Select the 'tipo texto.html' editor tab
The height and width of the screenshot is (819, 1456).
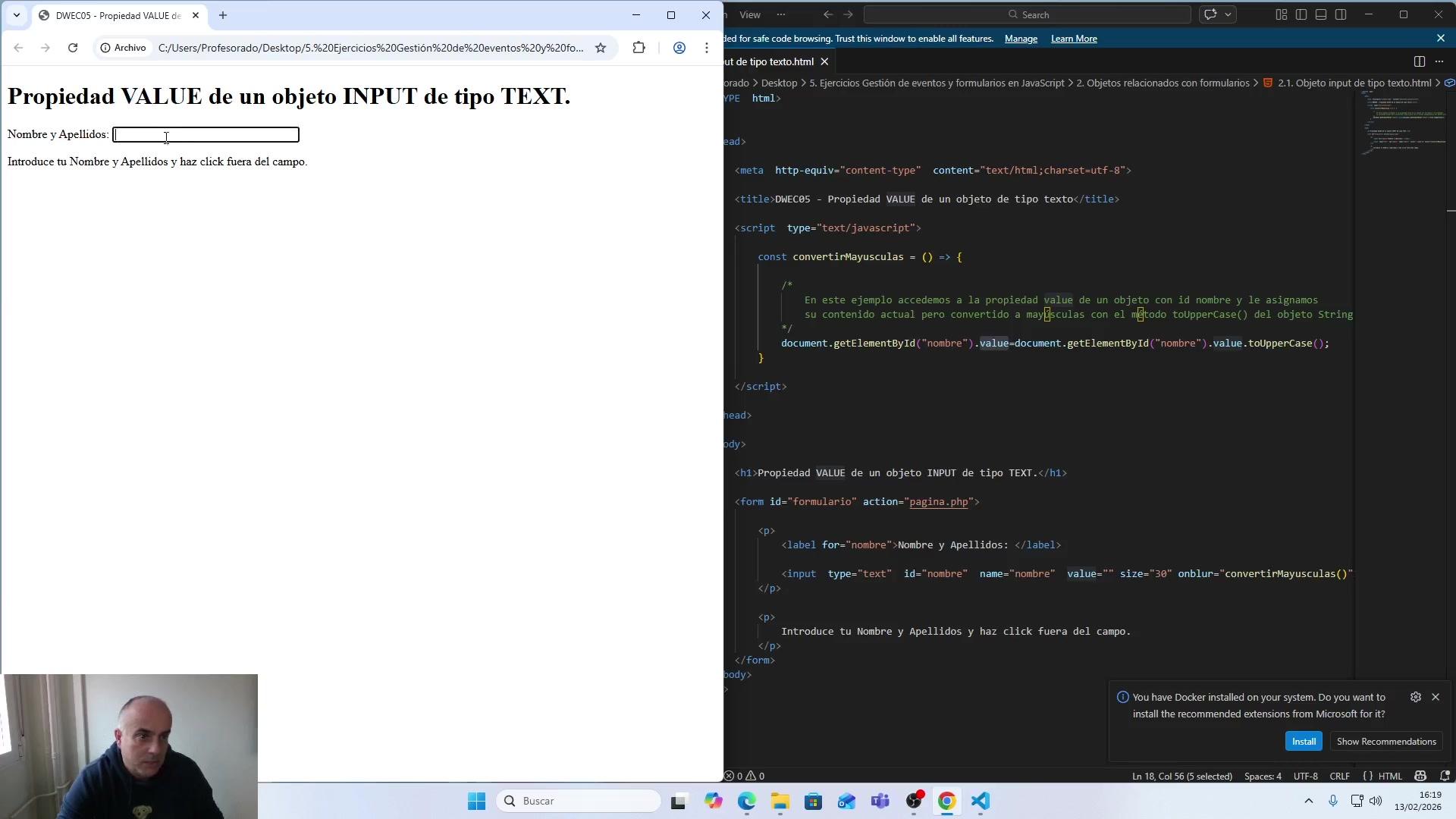[x=770, y=61]
